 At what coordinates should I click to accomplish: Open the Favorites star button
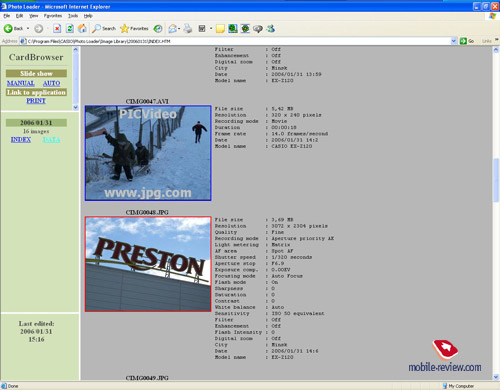coord(134,29)
